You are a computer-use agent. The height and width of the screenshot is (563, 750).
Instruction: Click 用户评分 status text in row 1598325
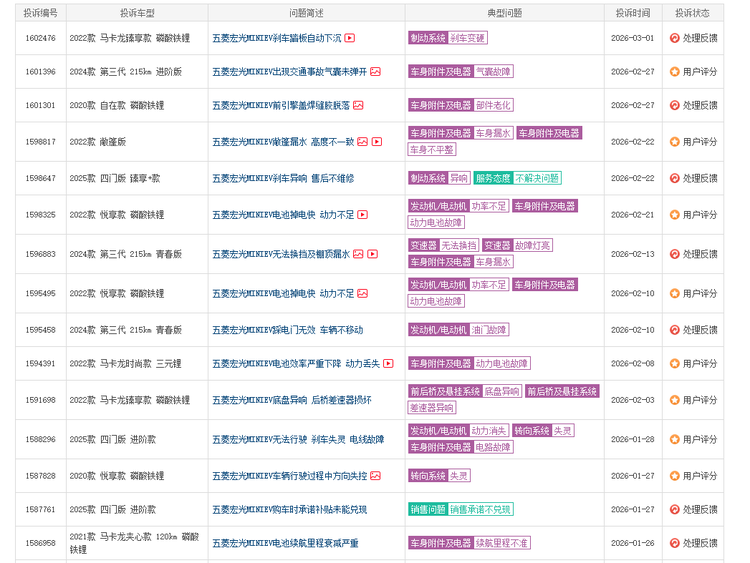point(700,214)
